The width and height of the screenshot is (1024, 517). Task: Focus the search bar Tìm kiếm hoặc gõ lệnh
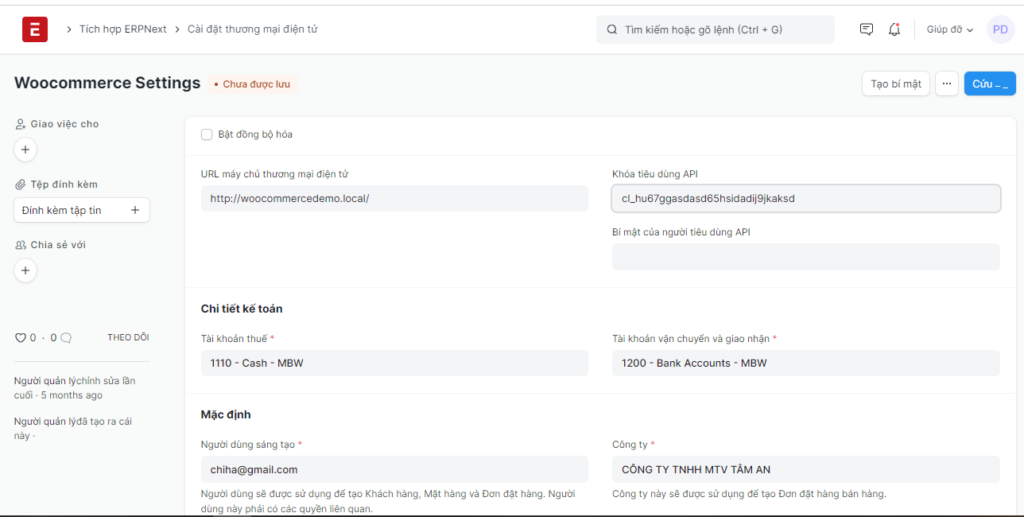point(715,30)
